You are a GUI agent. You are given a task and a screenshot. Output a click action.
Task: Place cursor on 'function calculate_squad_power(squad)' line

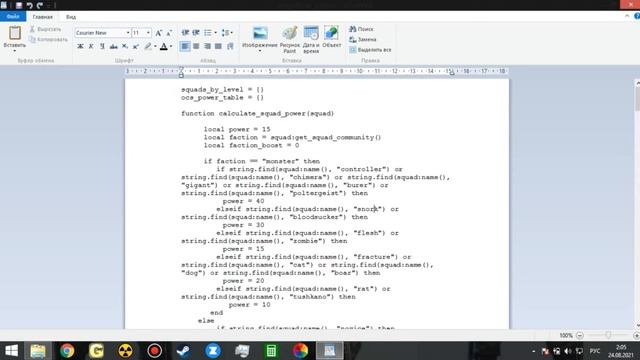point(257,113)
